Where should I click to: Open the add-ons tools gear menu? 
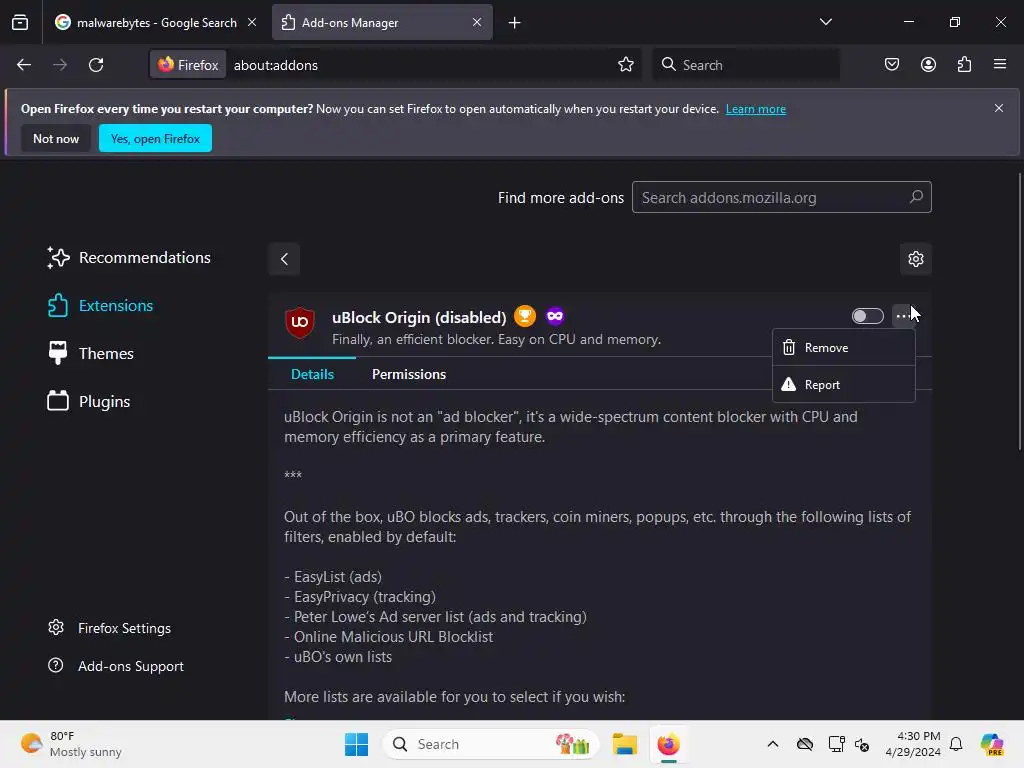(x=916, y=259)
